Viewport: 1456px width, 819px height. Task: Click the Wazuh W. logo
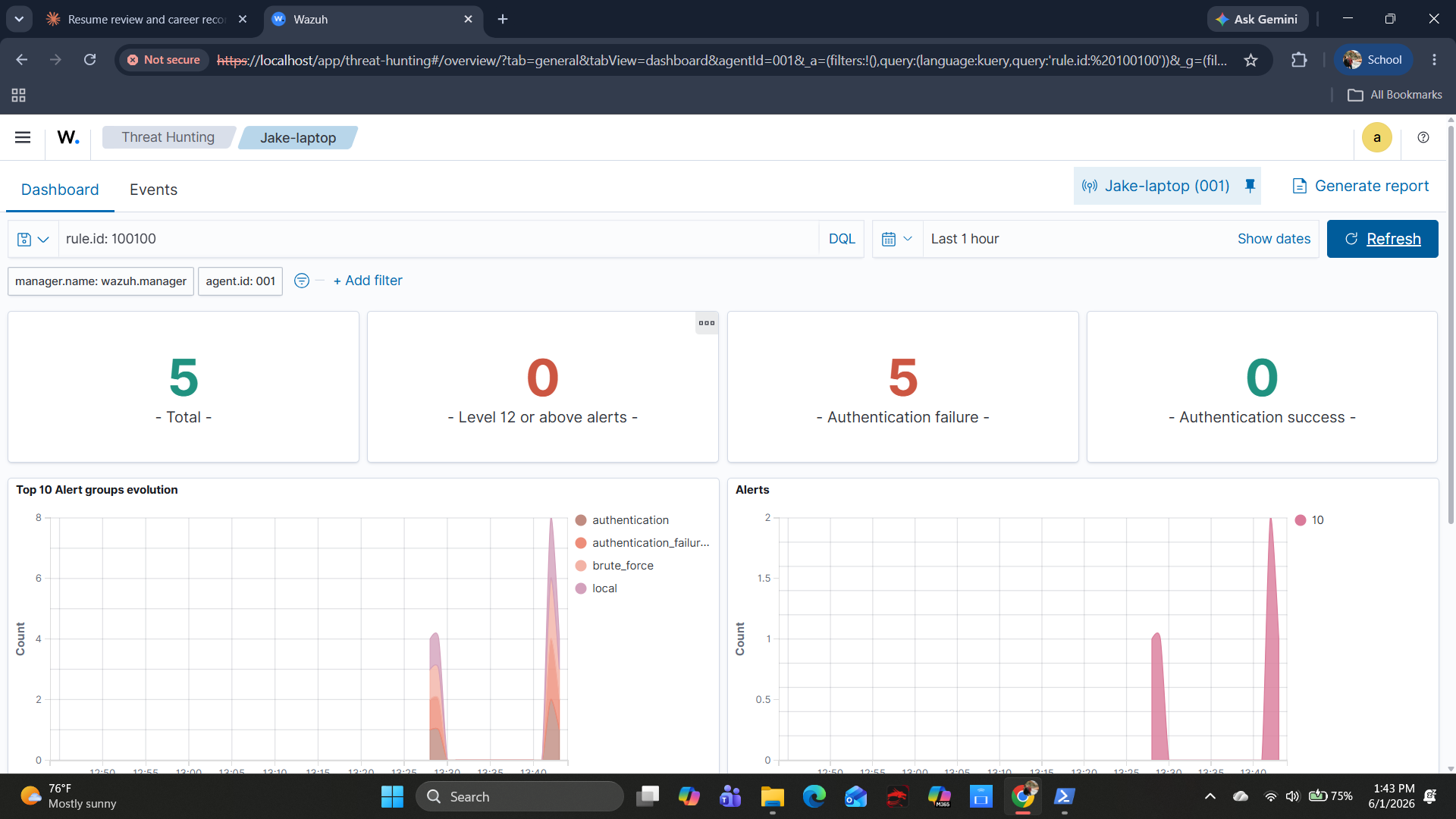68,137
